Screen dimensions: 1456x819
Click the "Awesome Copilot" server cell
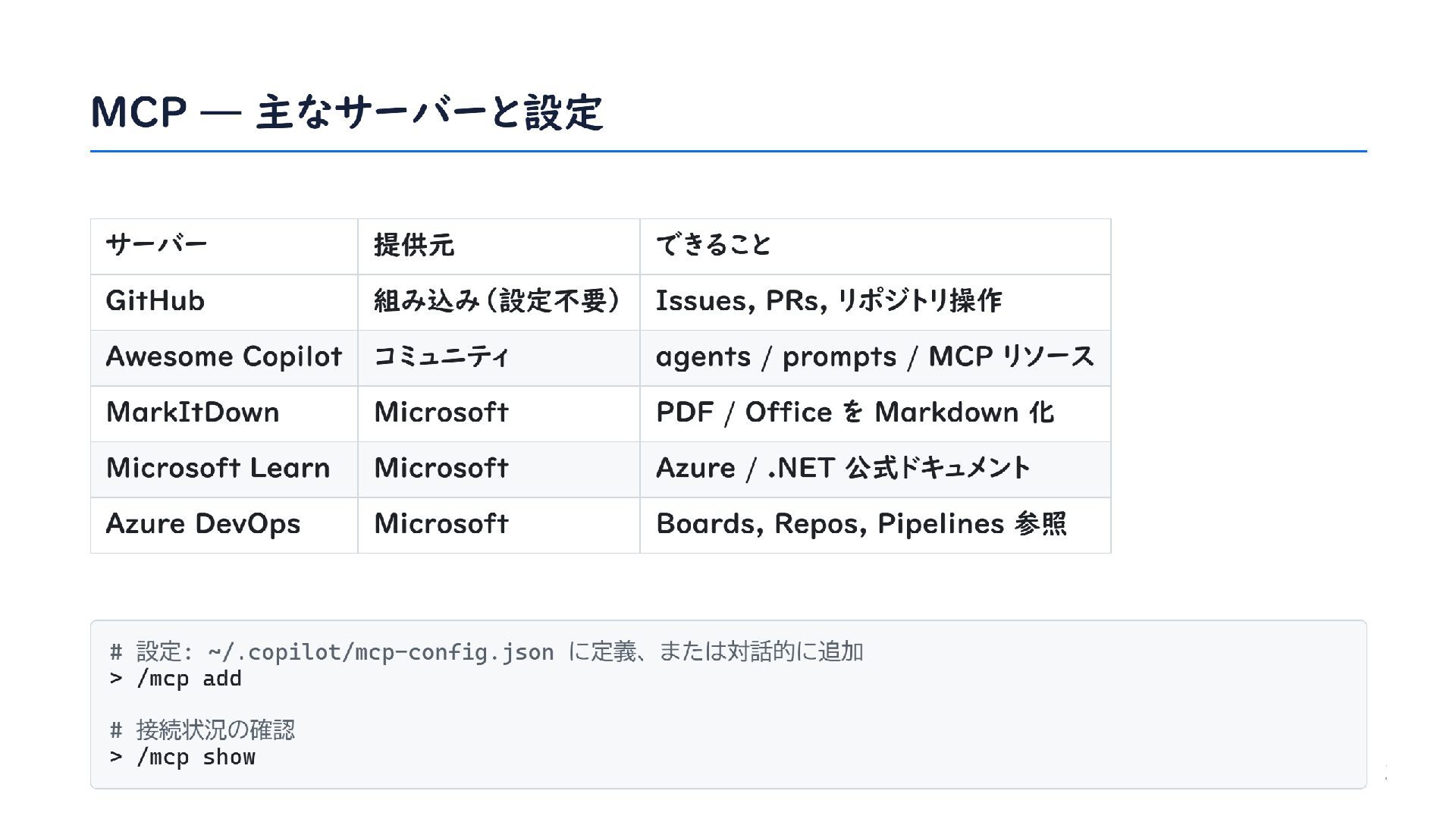[x=224, y=356]
